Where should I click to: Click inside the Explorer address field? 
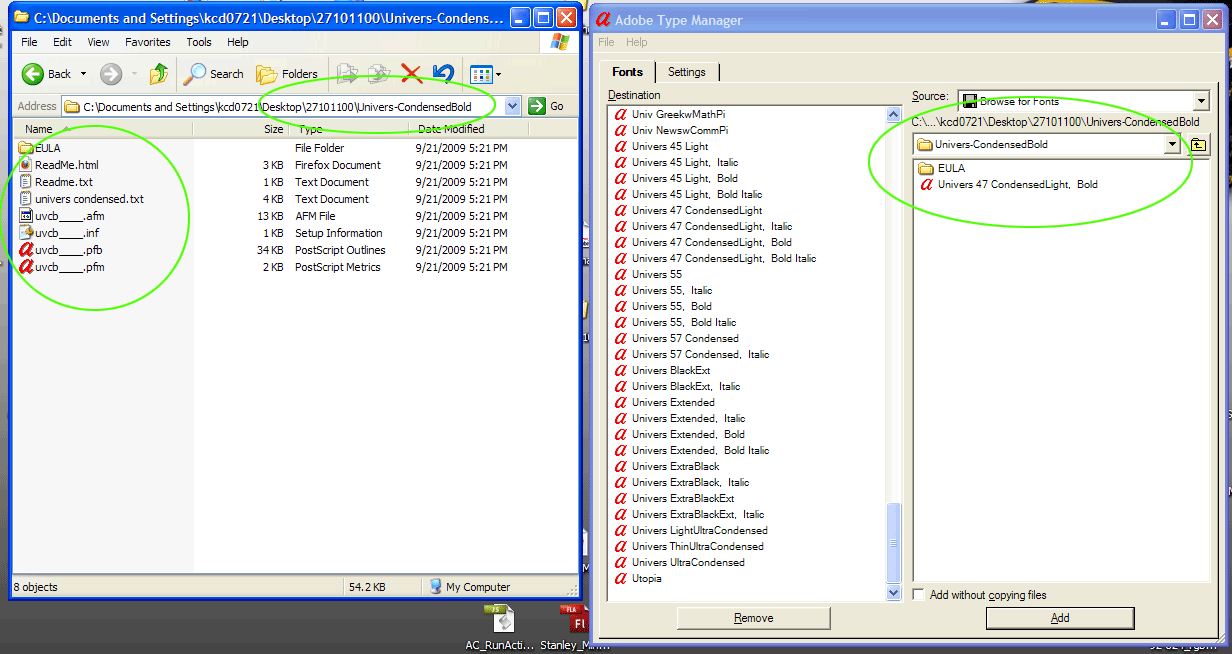(x=283, y=106)
